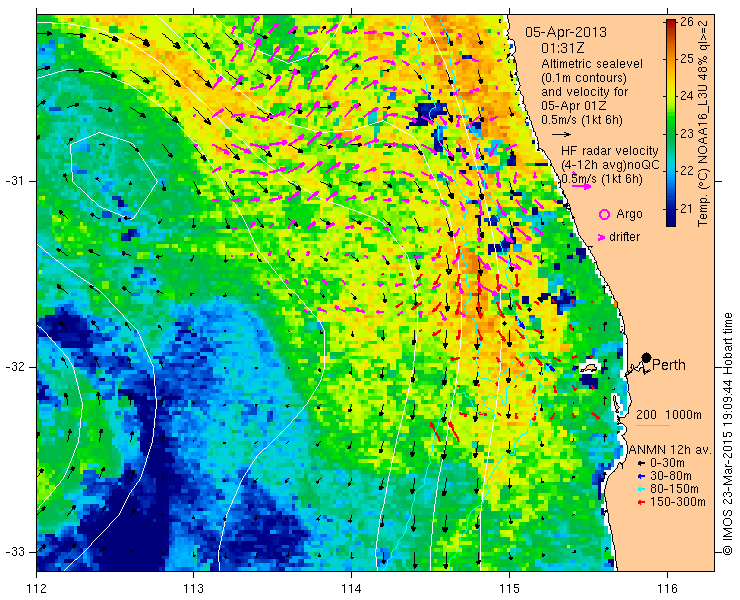The width and height of the screenshot is (740, 600).
Task: Click the longitude label '114'
Action: tap(351, 589)
